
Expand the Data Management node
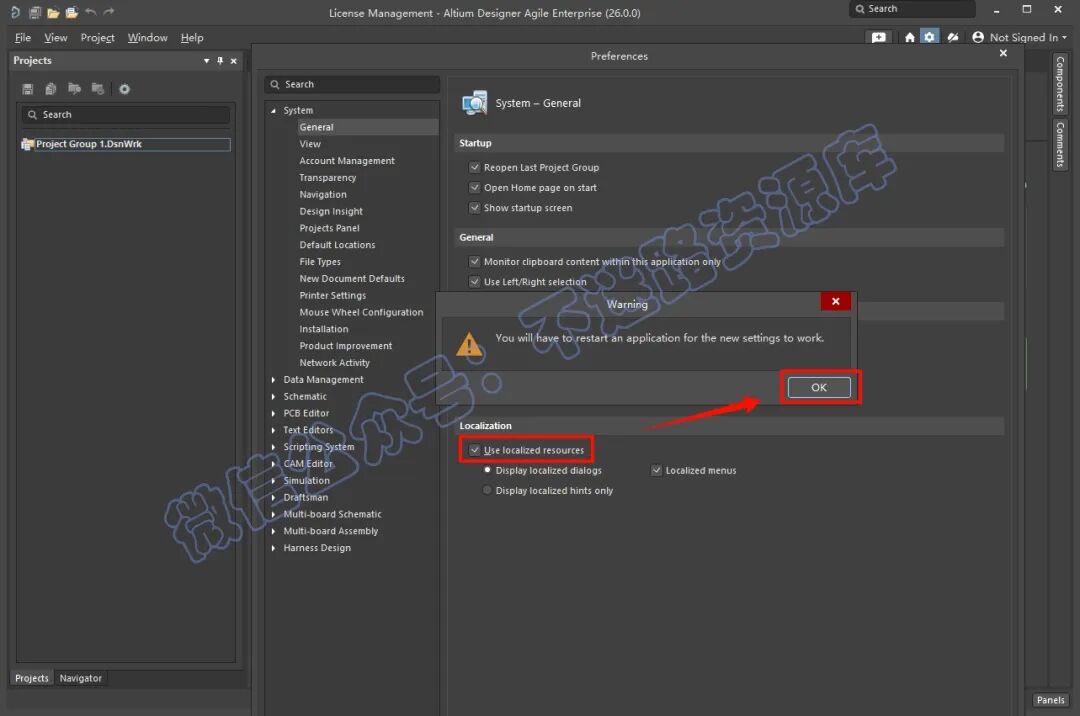(273, 379)
